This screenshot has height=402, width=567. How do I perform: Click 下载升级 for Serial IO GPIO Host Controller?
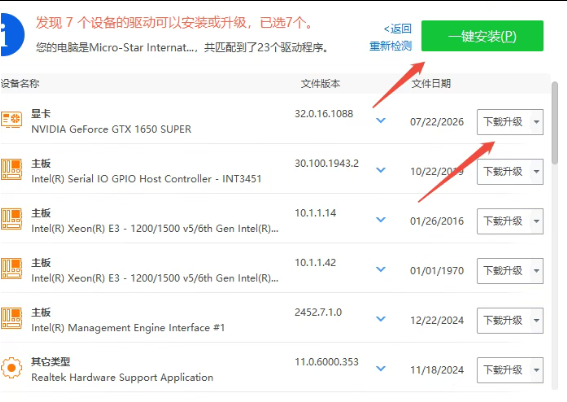pos(503,172)
